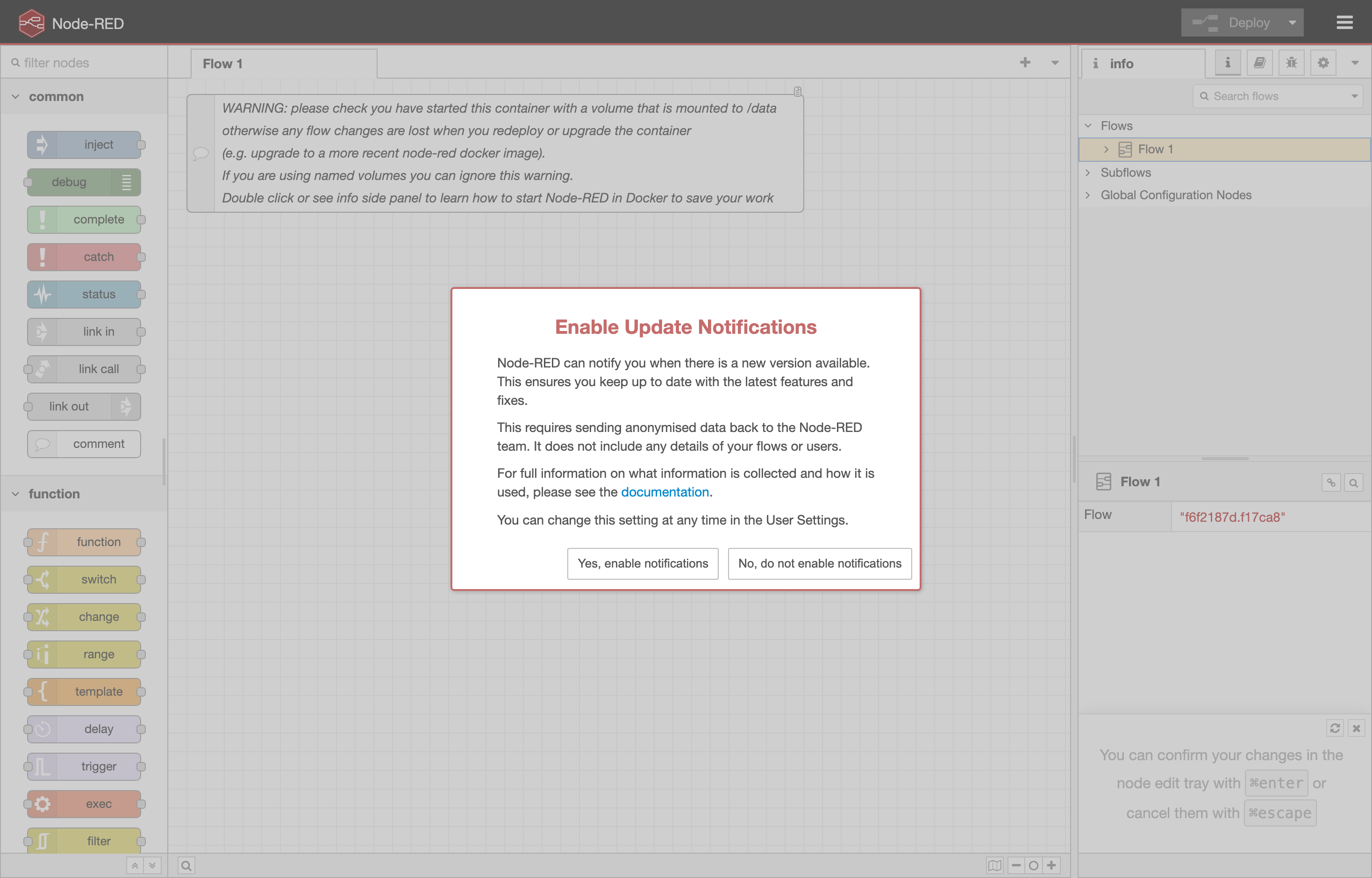Select the range node in palette
Screen dimensions: 1372x878
click(84, 655)
